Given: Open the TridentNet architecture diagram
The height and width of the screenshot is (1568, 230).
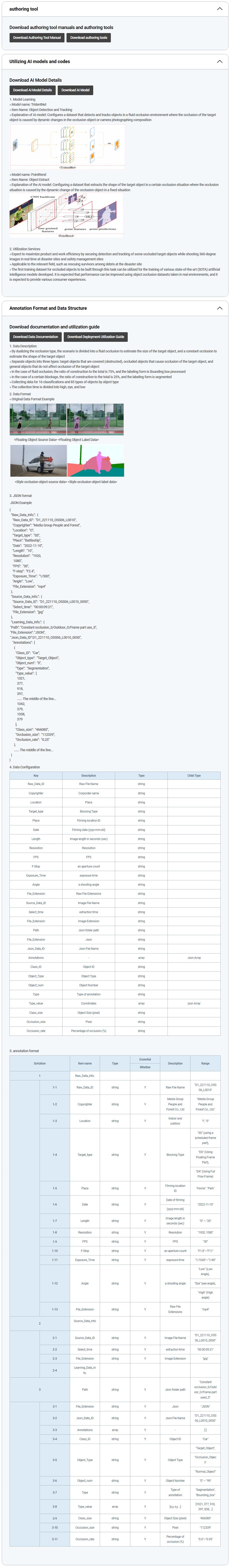Looking at the screenshot, I should pyautogui.click(x=67, y=147).
